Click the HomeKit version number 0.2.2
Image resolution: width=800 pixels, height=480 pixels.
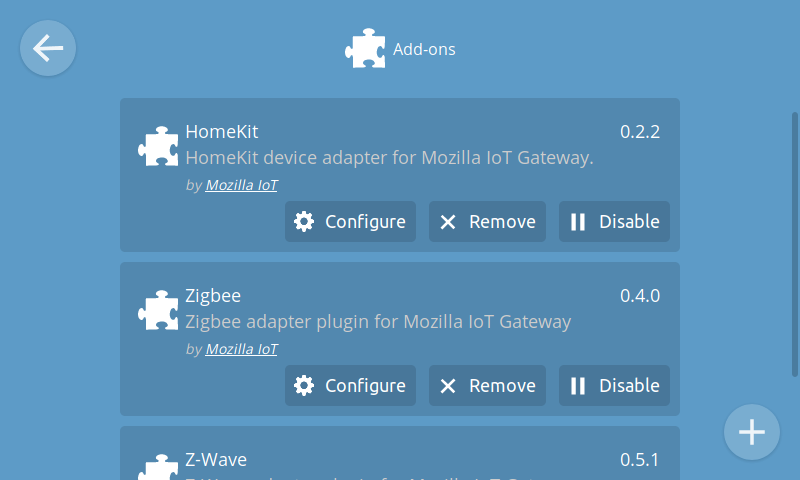[640, 131]
